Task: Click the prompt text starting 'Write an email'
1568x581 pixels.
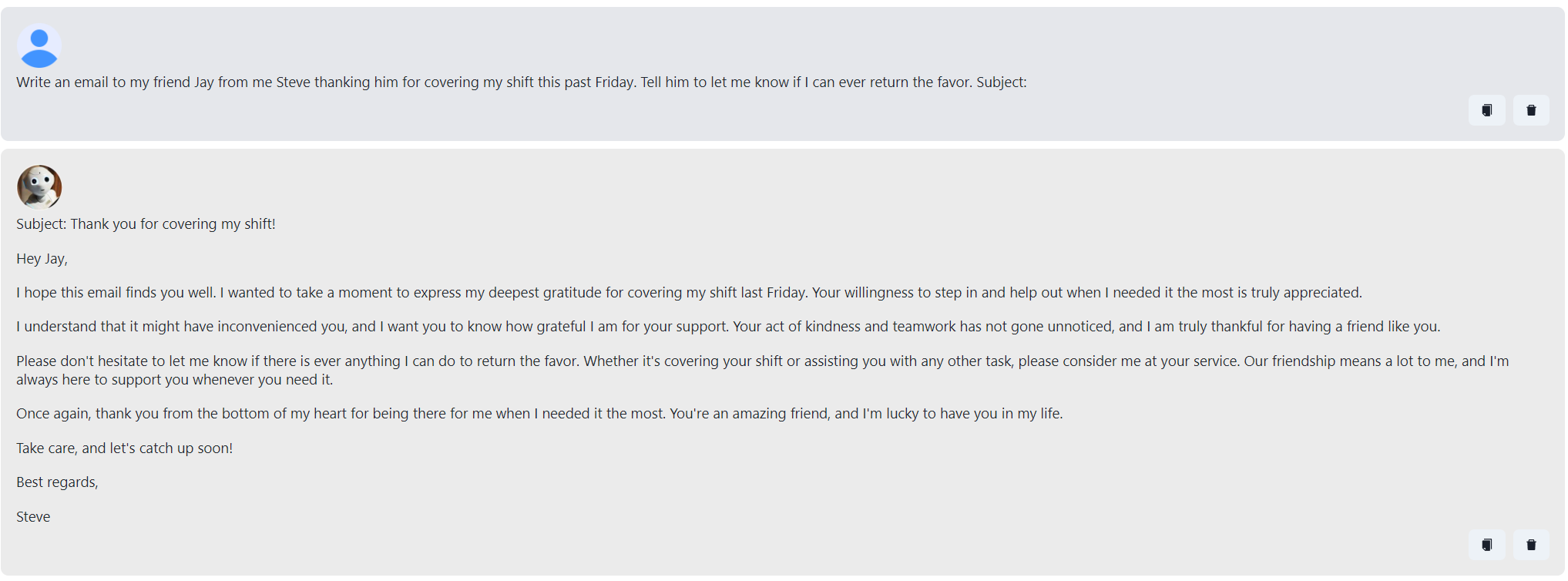Action: pyautogui.click(x=522, y=82)
